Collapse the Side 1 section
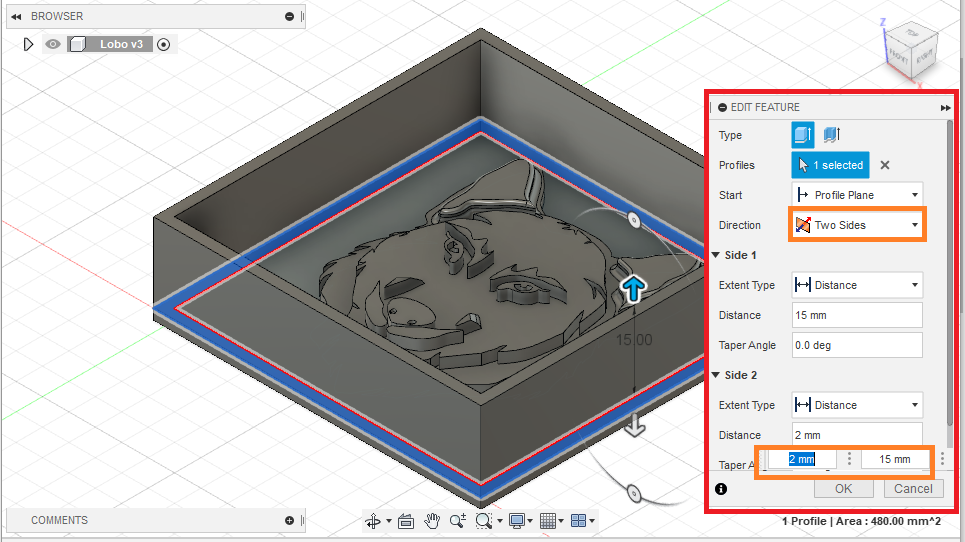Image resolution: width=965 pixels, height=542 pixels. pyautogui.click(x=716, y=255)
